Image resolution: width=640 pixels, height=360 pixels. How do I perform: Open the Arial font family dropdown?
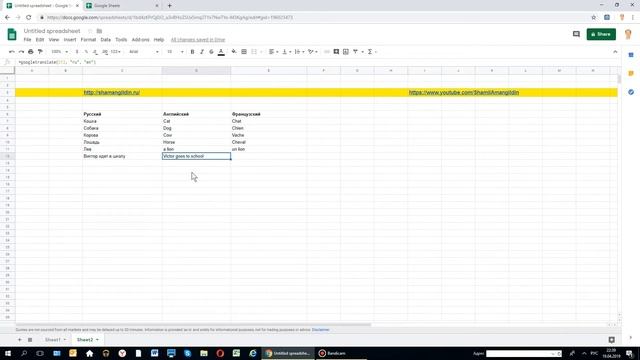point(144,52)
